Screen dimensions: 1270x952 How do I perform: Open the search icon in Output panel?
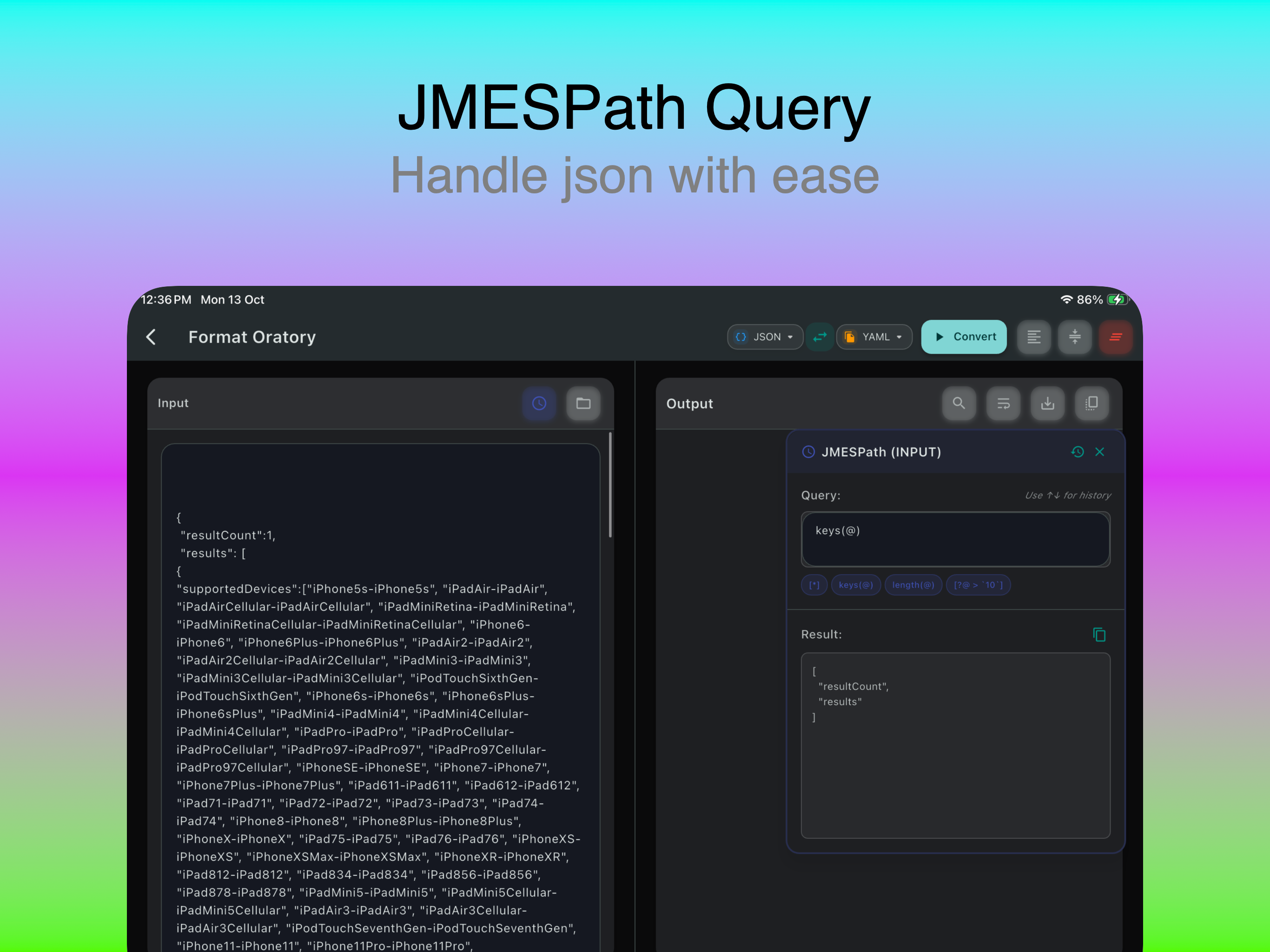959,403
